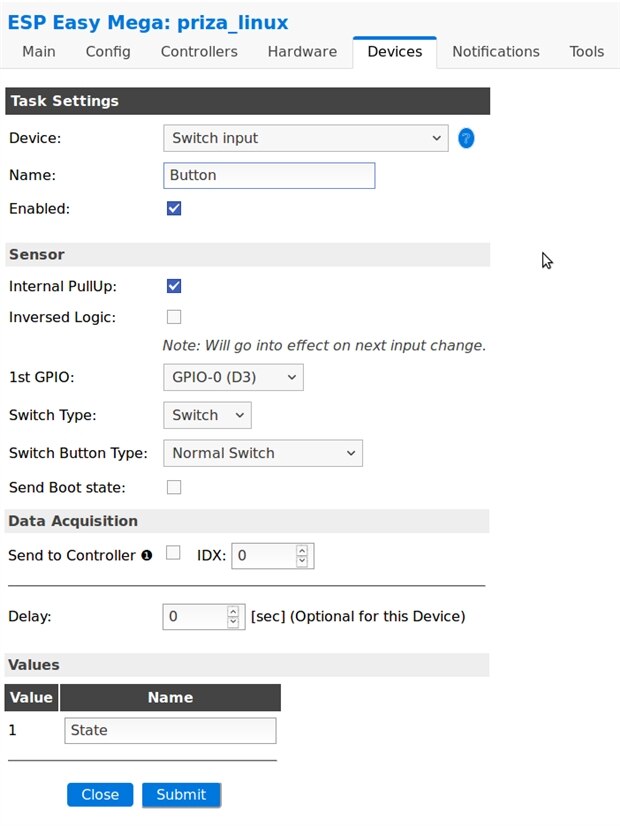Increment the IDX value with up arrow

coord(302,550)
